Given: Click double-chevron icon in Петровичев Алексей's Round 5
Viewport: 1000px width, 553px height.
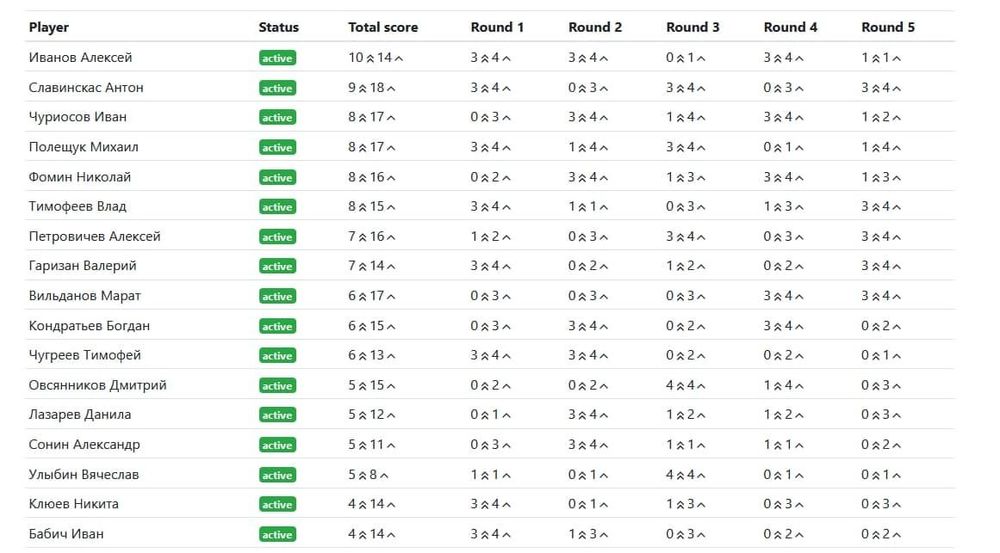Looking at the screenshot, I should [876, 237].
